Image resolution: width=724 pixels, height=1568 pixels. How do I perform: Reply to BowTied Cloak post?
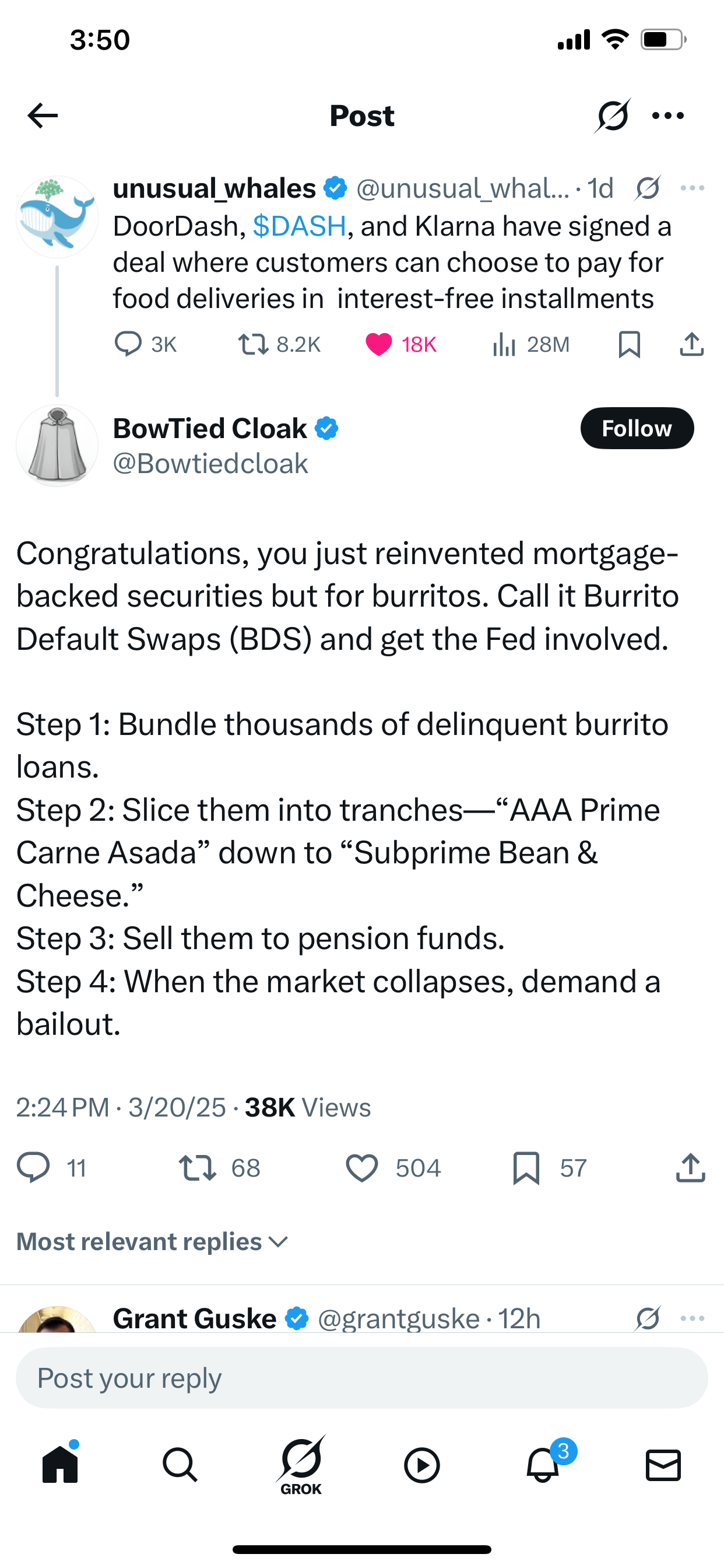pyautogui.click(x=33, y=1167)
